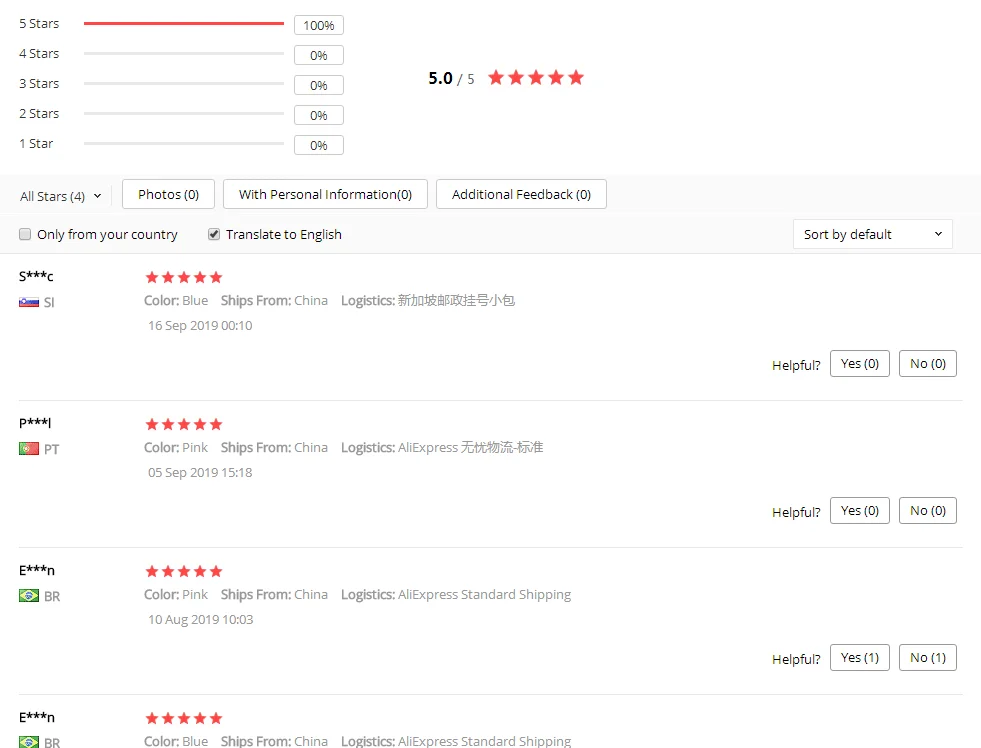The width and height of the screenshot is (981, 748).
Task: Click the Portugal flag icon beside PT
Action: point(29,449)
